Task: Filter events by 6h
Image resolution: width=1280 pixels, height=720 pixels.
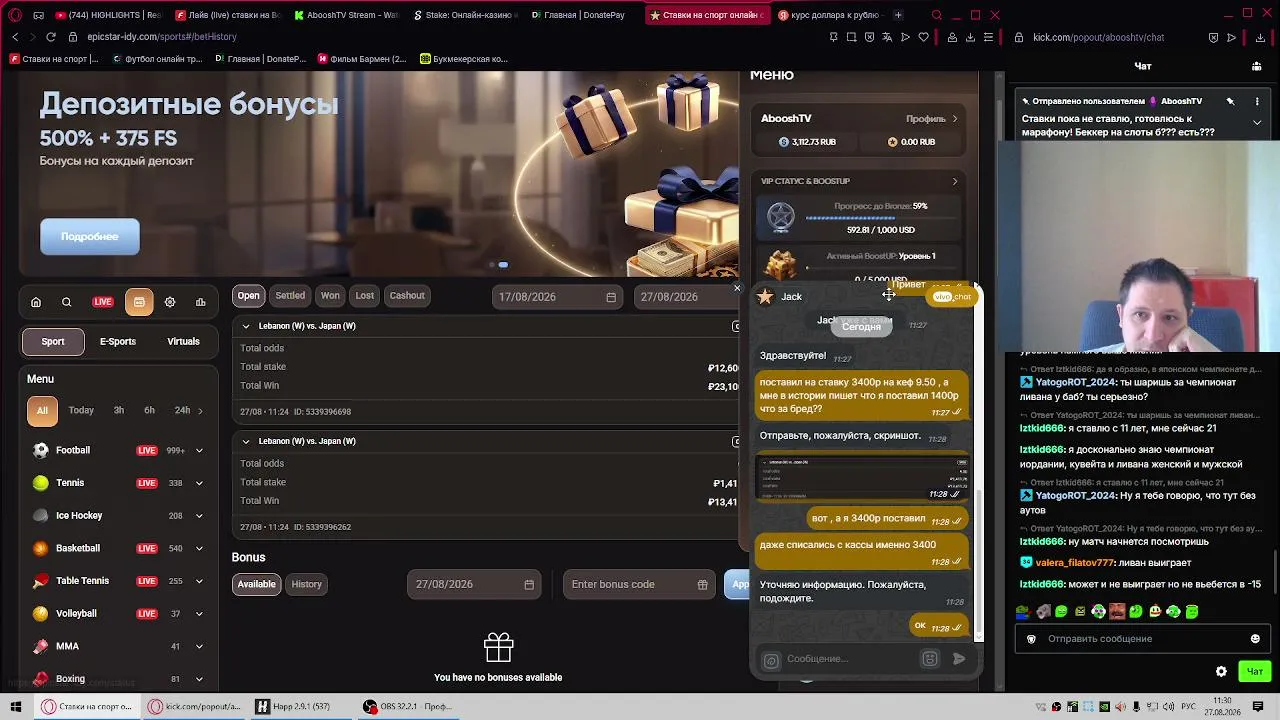Action: pyautogui.click(x=149, y=410)
